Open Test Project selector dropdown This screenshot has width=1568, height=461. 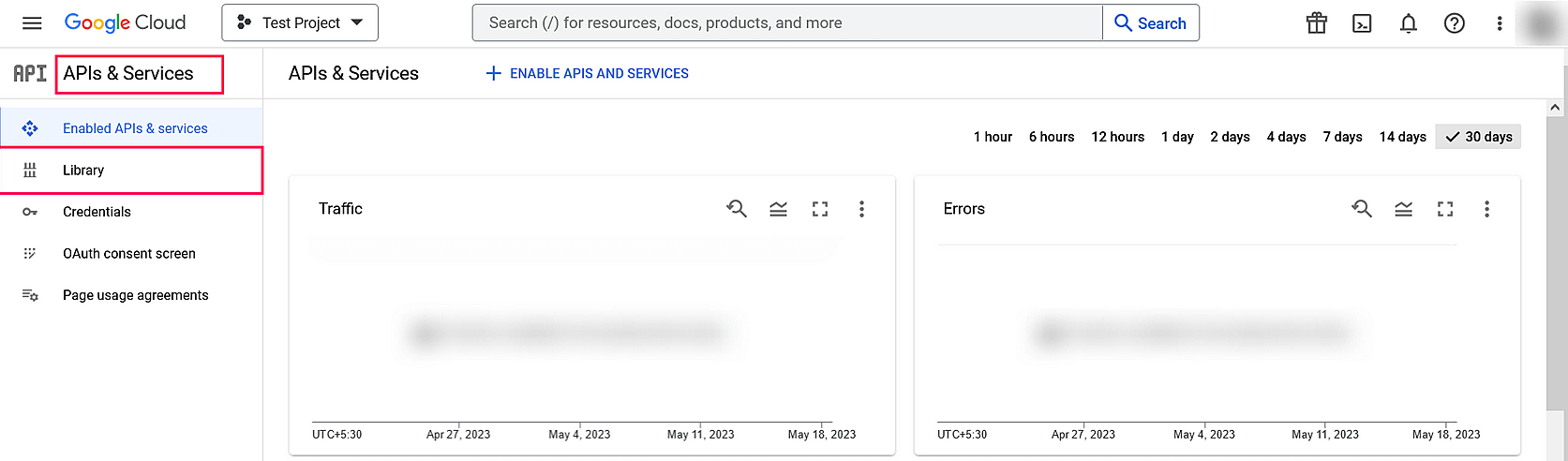coord(300,23)
